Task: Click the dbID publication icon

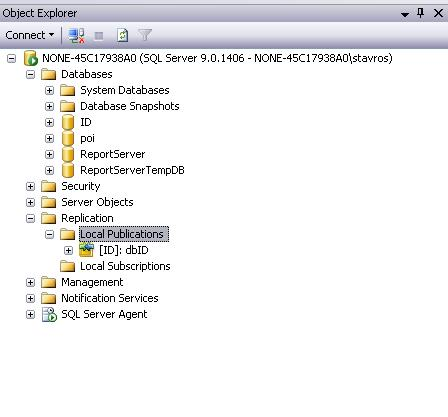Action: click(x=86, y=250)
